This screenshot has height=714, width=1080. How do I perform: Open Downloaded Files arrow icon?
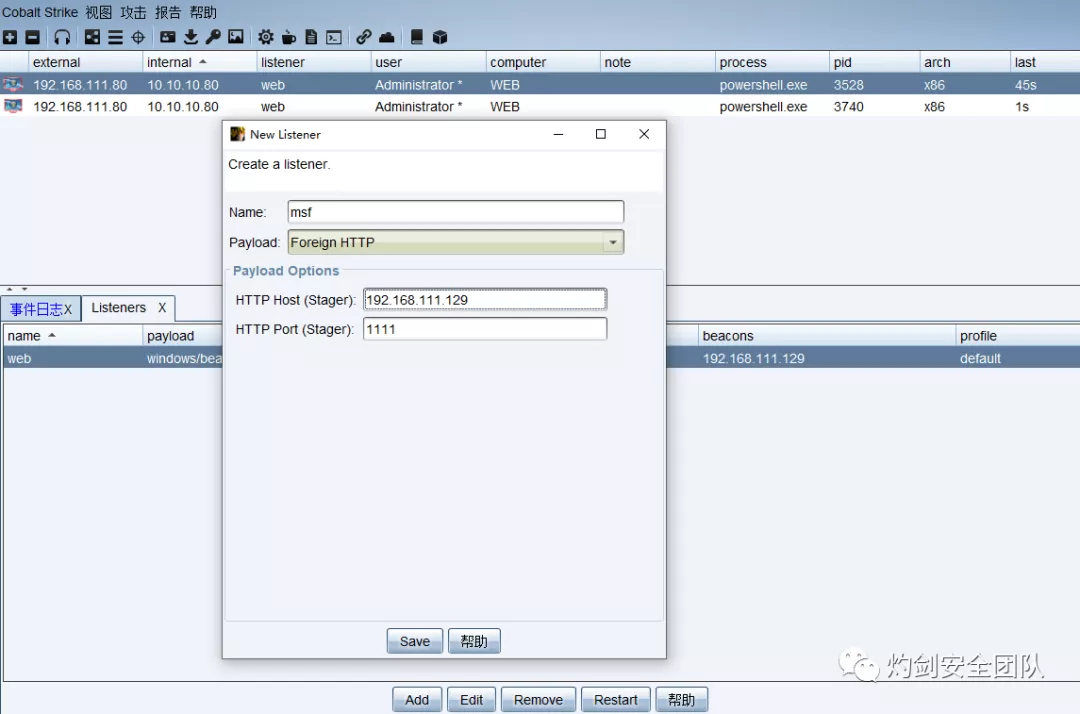(x=191, y=37)
